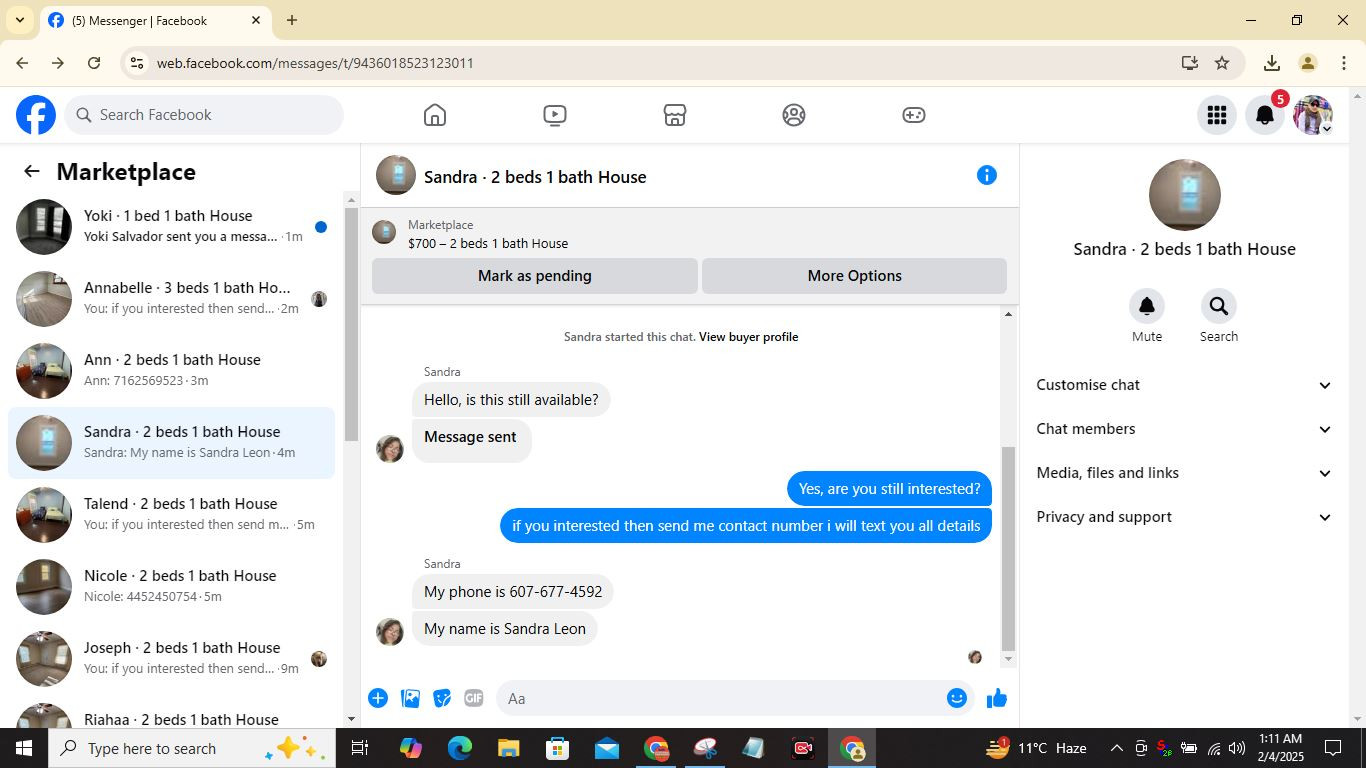Click the browser address bar URL
The width and height of the screenshot is (1366, 768).
(315, 63)
